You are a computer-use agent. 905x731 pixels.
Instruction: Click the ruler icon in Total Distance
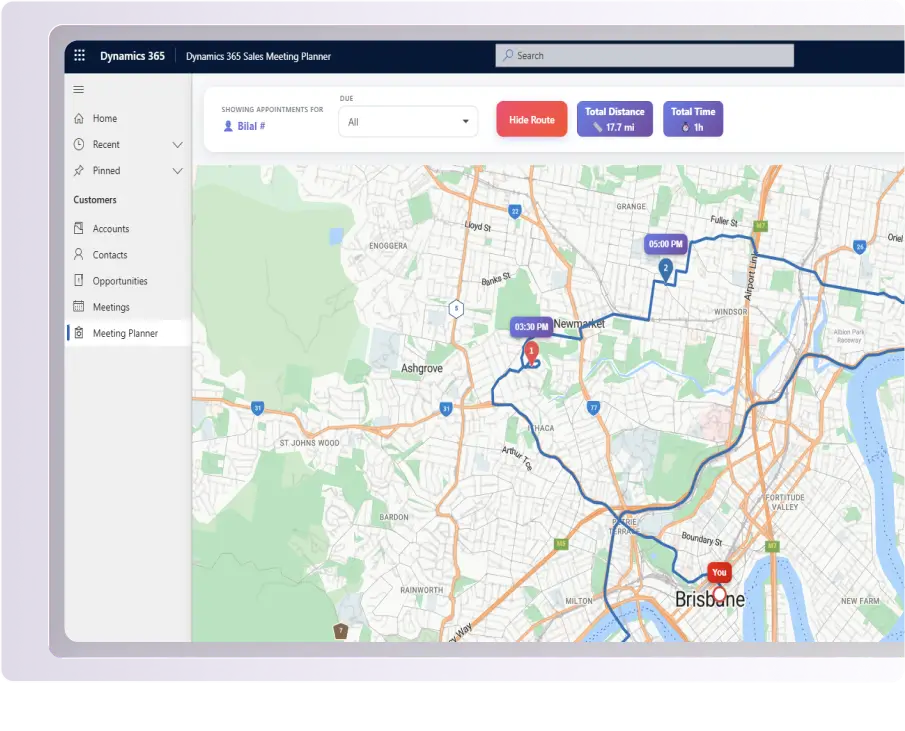coord(598,128)
